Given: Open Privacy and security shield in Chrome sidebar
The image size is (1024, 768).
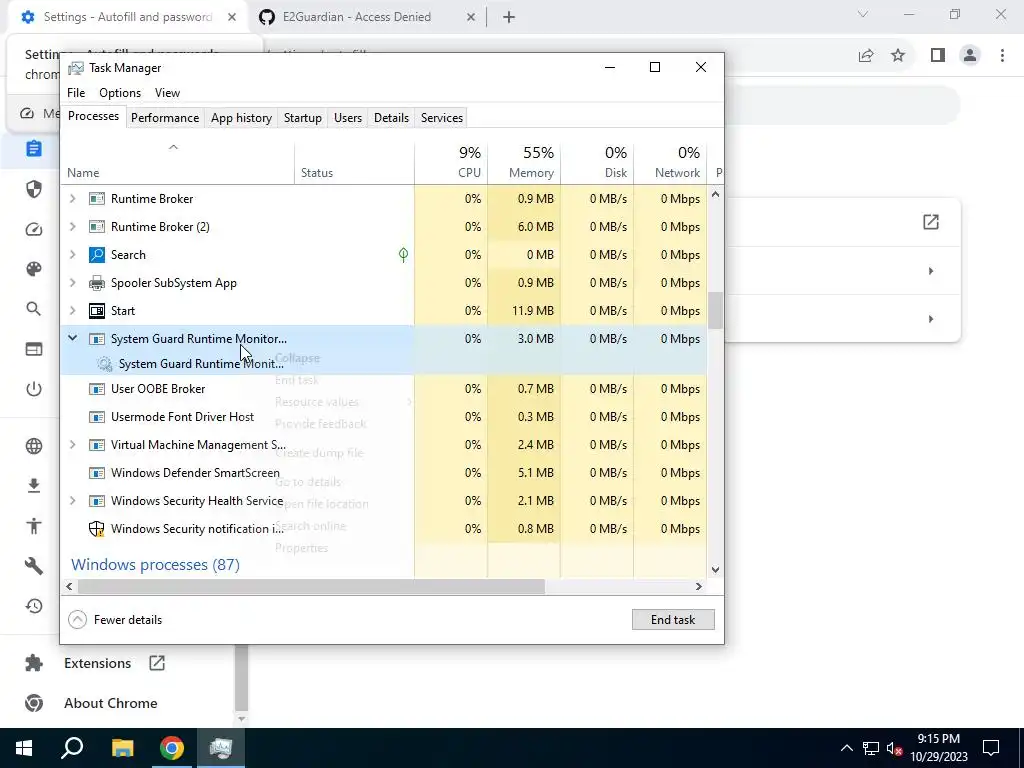Looking at the screenshot, I should (x=34, y=189).
